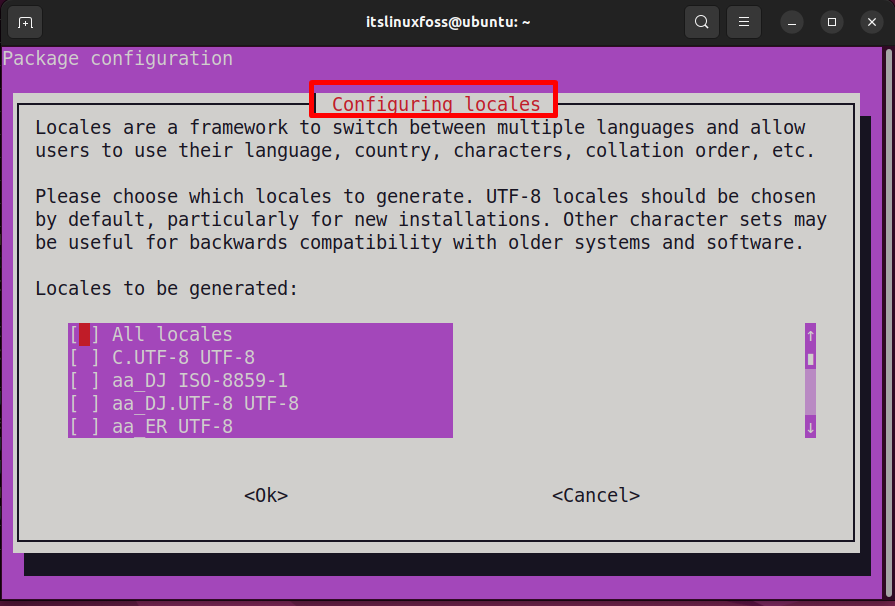Select the <Cancel> button
Image resolution: width=895 pixels, height=606 pixels.
(596, 495)
